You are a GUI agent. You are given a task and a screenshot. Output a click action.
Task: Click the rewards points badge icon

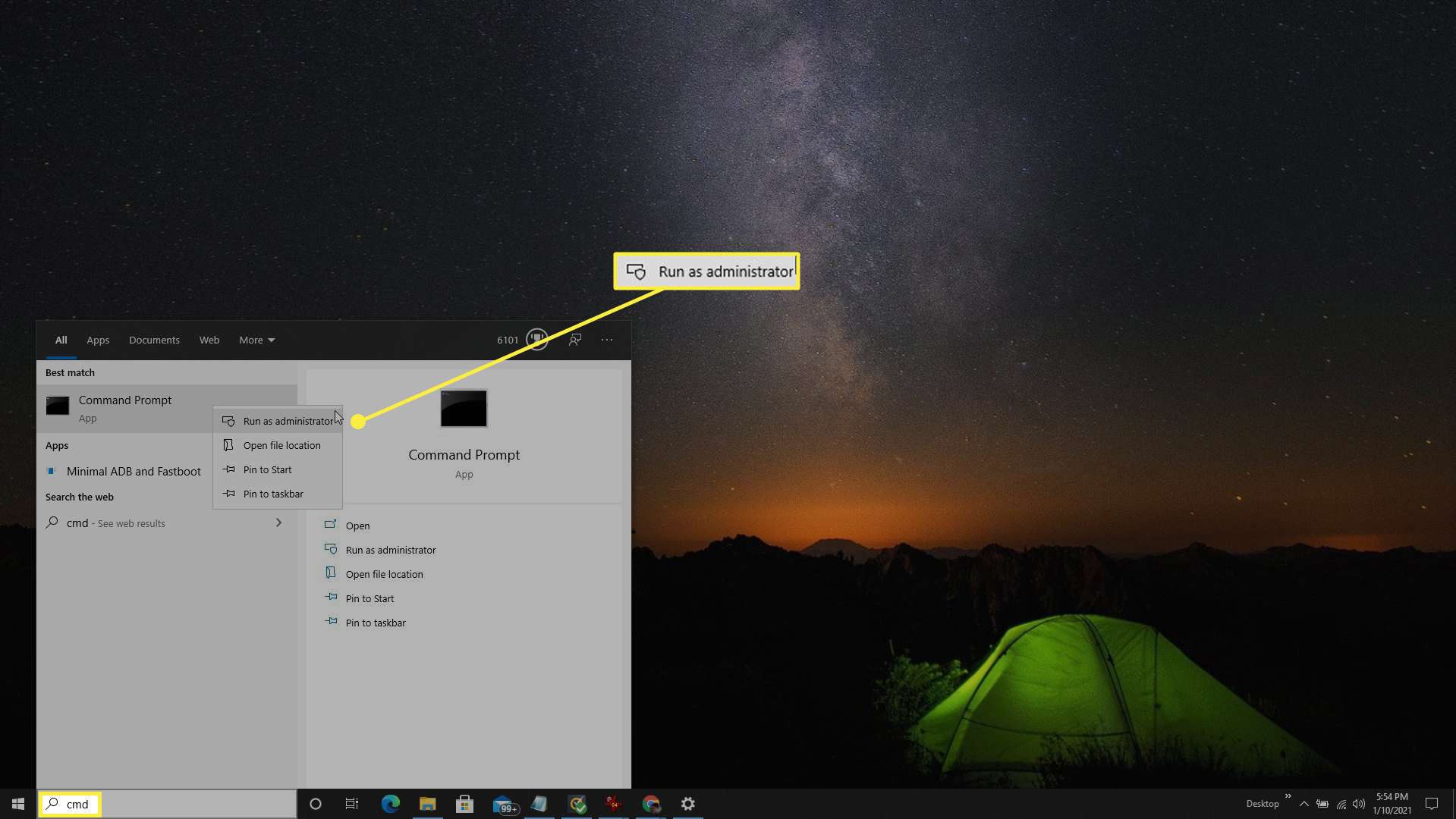[x=537, y=339]
